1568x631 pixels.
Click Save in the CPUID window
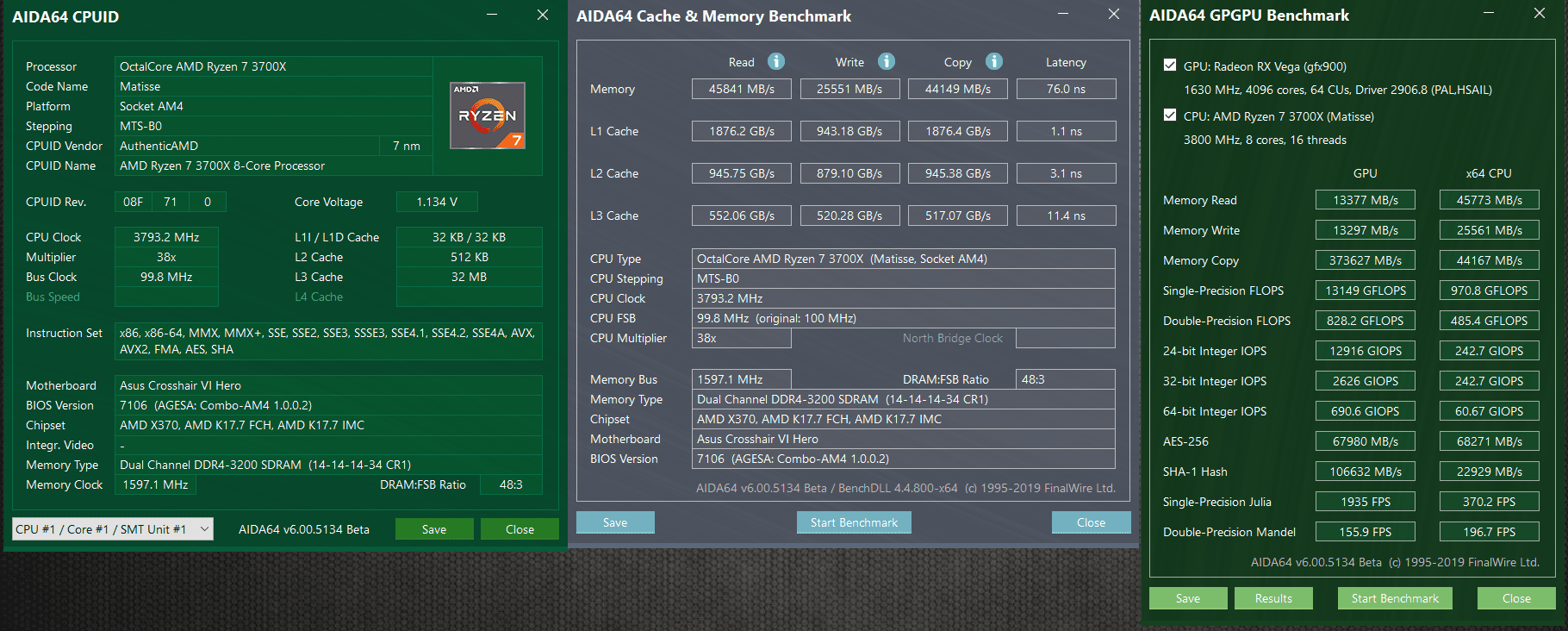(x=434, y=529)
